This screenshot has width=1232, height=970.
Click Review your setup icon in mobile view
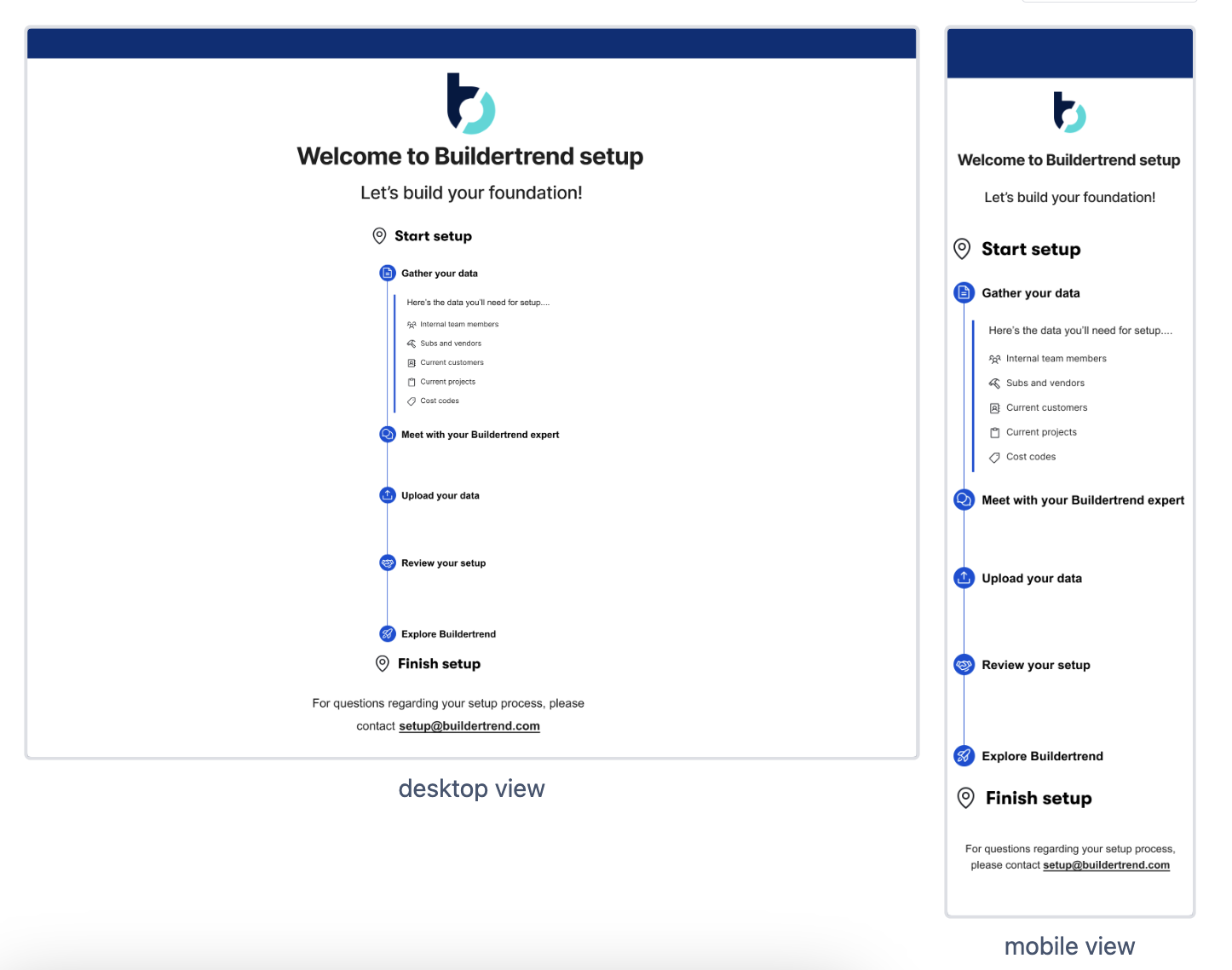[x=964, y=665]
